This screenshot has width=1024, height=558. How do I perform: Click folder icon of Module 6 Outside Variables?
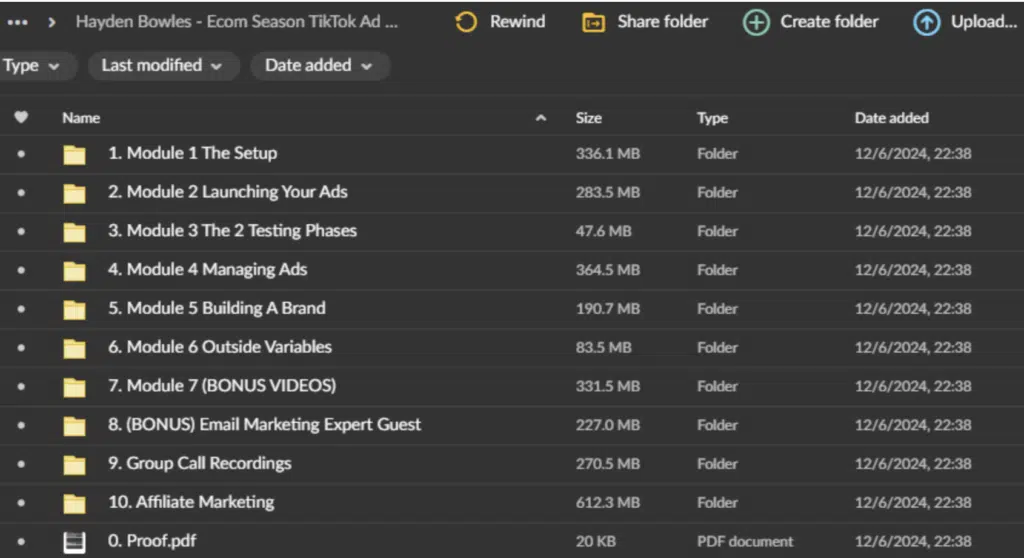click(74, 348)
